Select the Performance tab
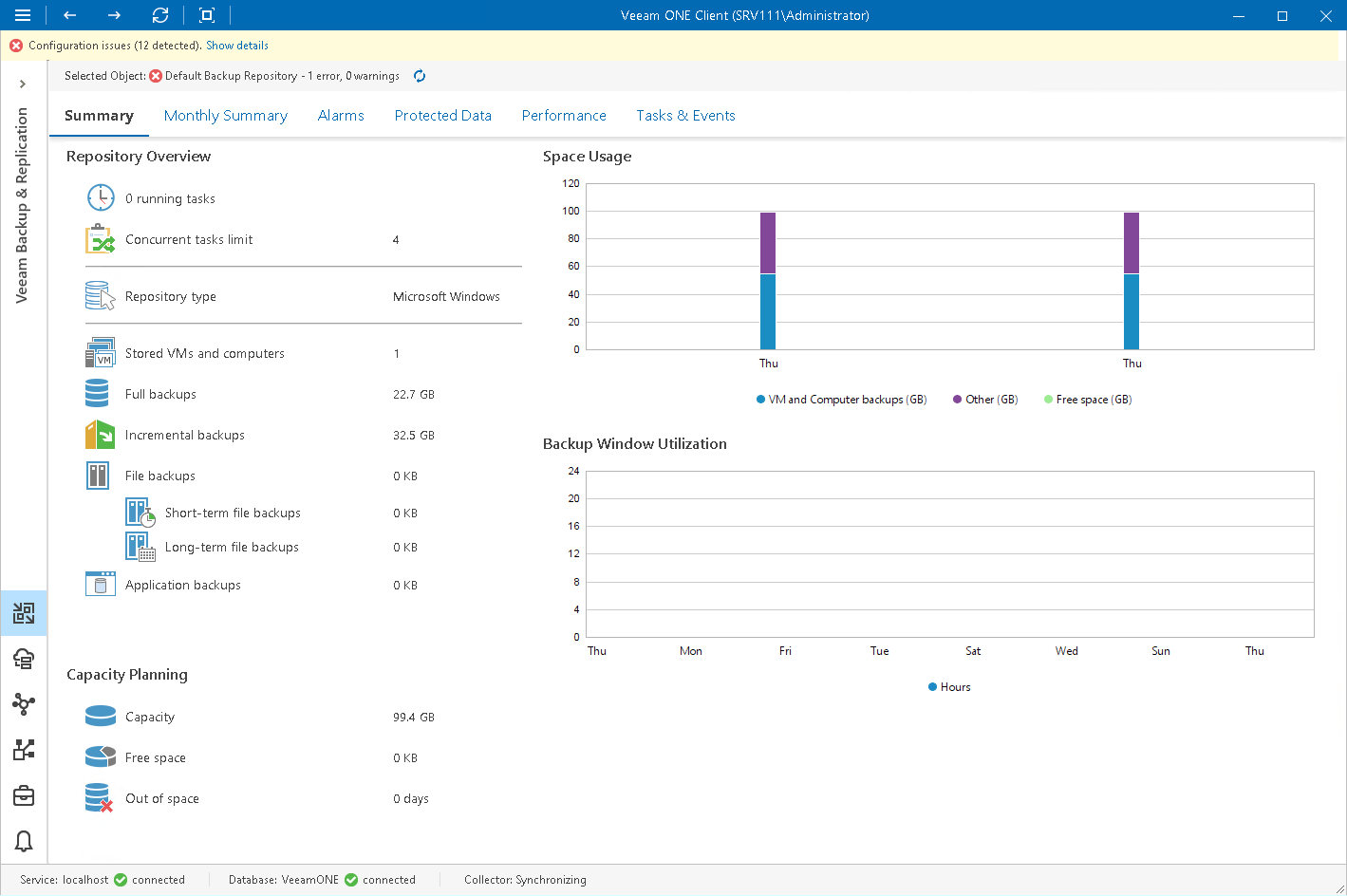The image size is (1347, 896). click(x=564, y=116)
